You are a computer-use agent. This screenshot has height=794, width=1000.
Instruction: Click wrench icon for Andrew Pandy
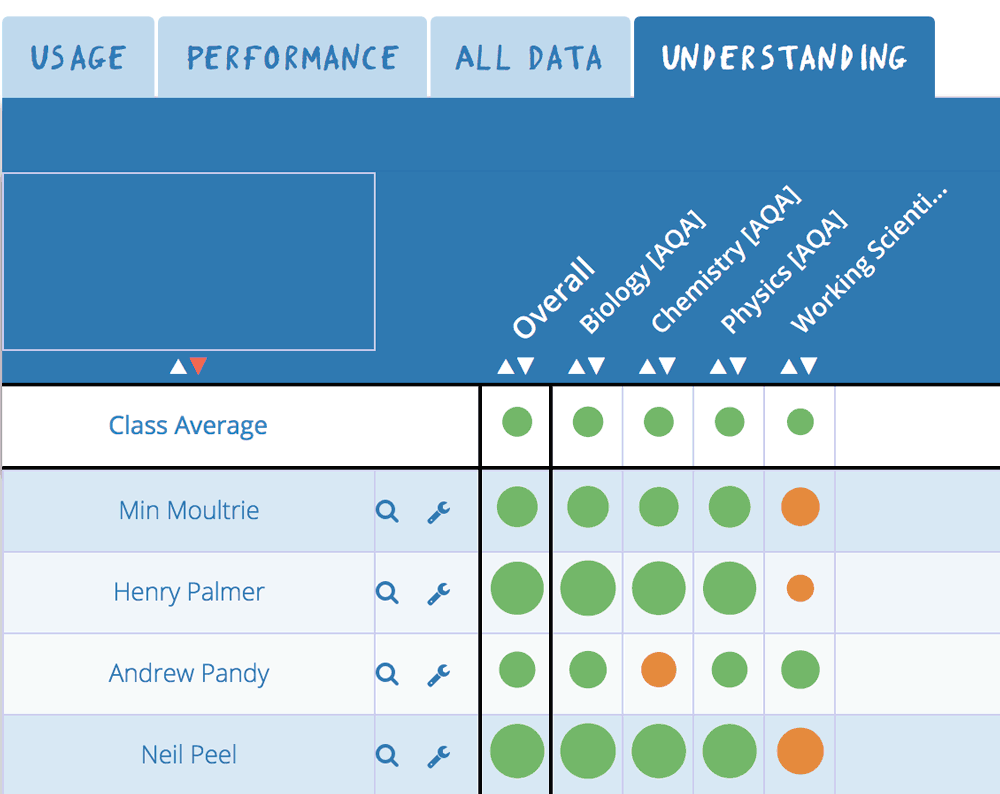[439, 675]
